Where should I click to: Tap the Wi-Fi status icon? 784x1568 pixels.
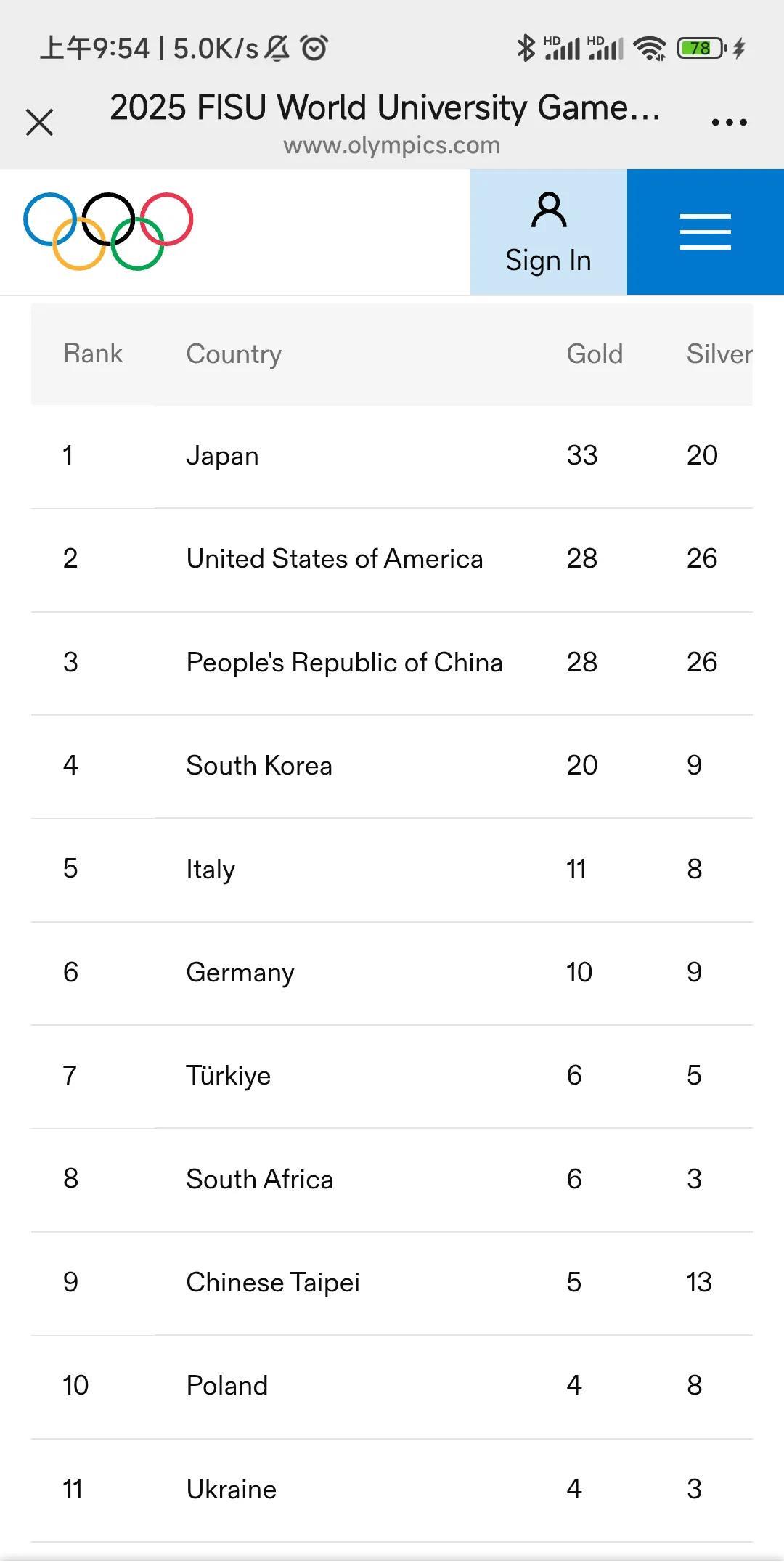(x=650, y=49)
